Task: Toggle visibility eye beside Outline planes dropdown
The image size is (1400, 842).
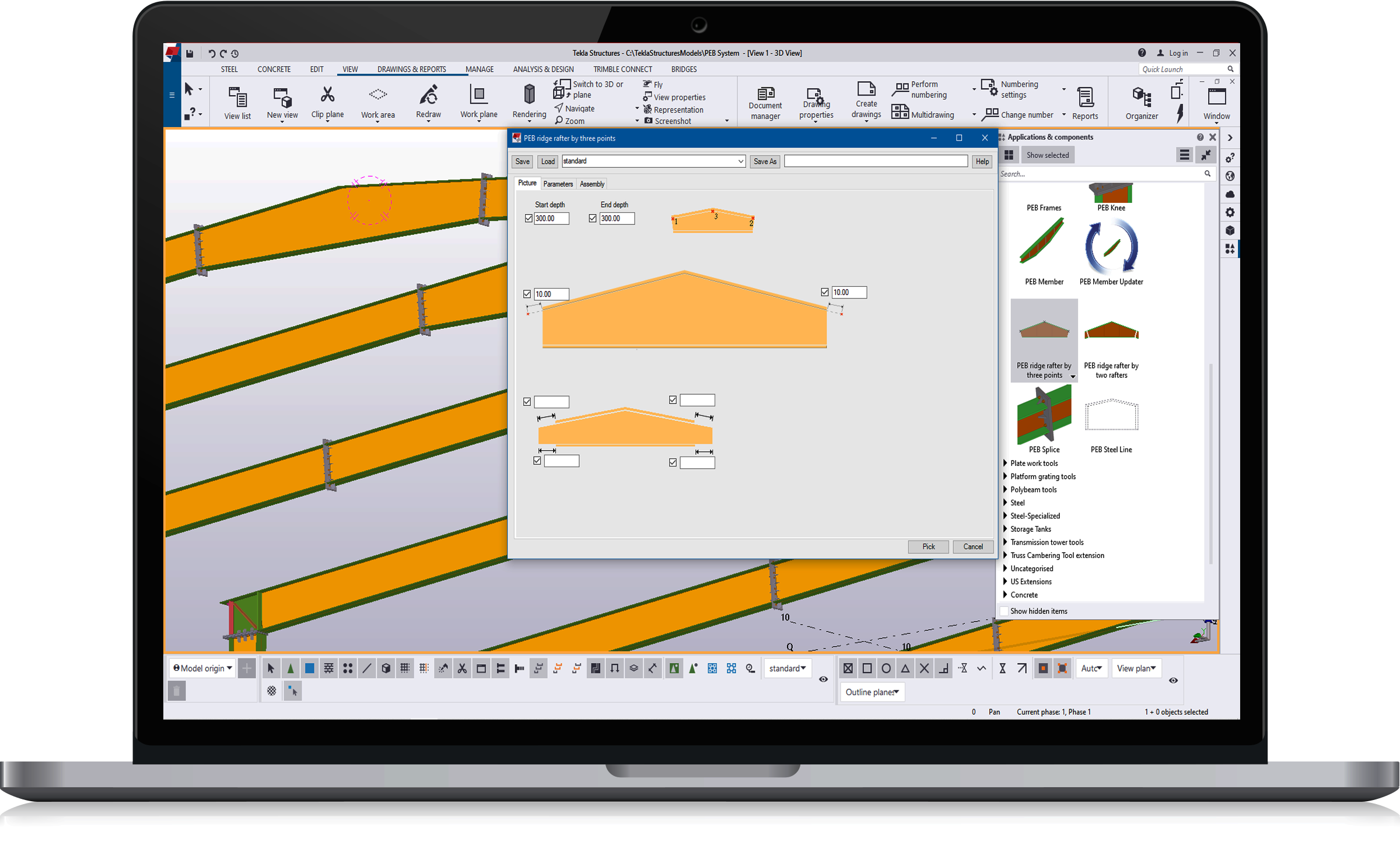Action: click(x=823, y=679)
